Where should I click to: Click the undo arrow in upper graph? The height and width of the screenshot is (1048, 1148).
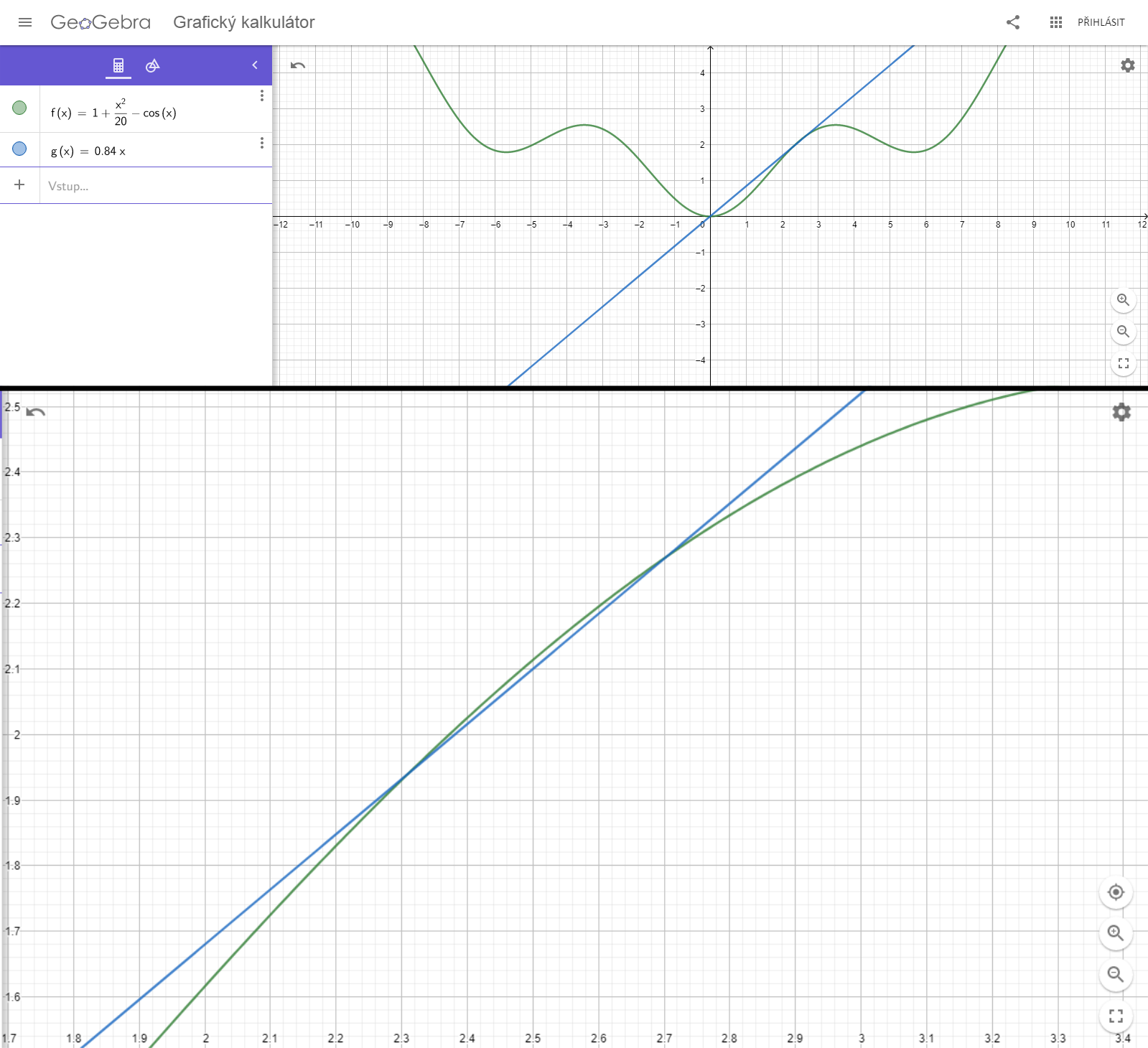298,65
